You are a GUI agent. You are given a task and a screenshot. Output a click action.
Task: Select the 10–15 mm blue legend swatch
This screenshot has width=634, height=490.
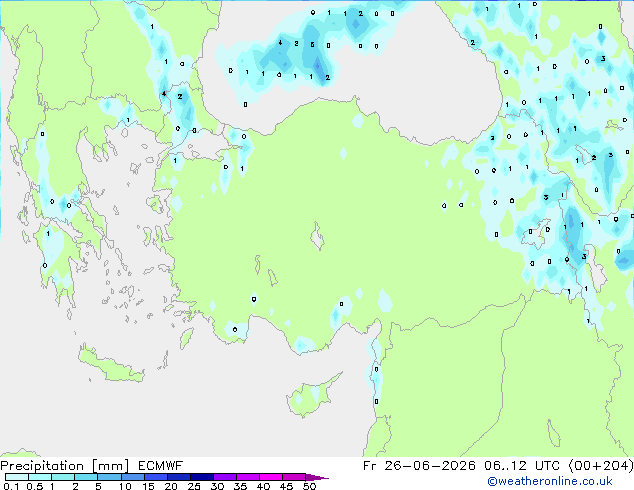(x=133, y=477)
